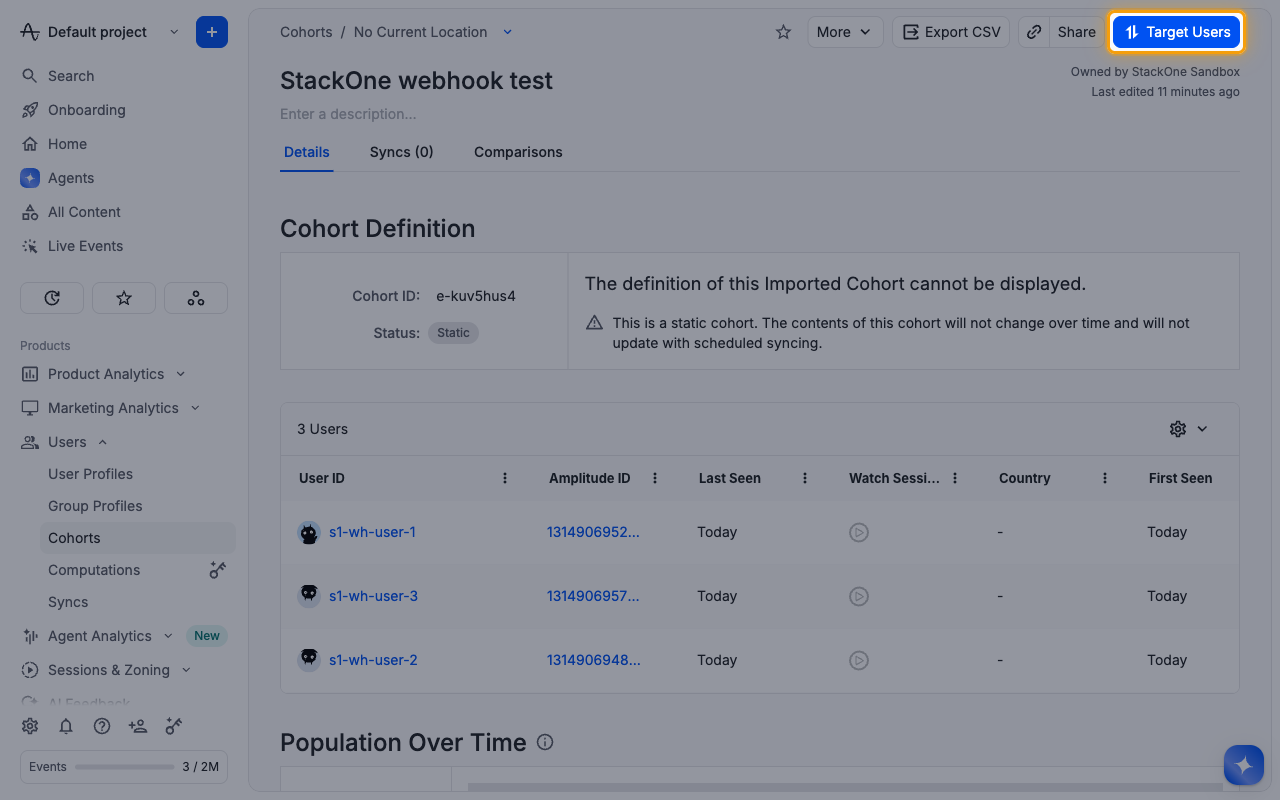This screenshot has width=1280, height=800.
Task: Play session replay for s1-wh-user-1
Action: (859, 532)
